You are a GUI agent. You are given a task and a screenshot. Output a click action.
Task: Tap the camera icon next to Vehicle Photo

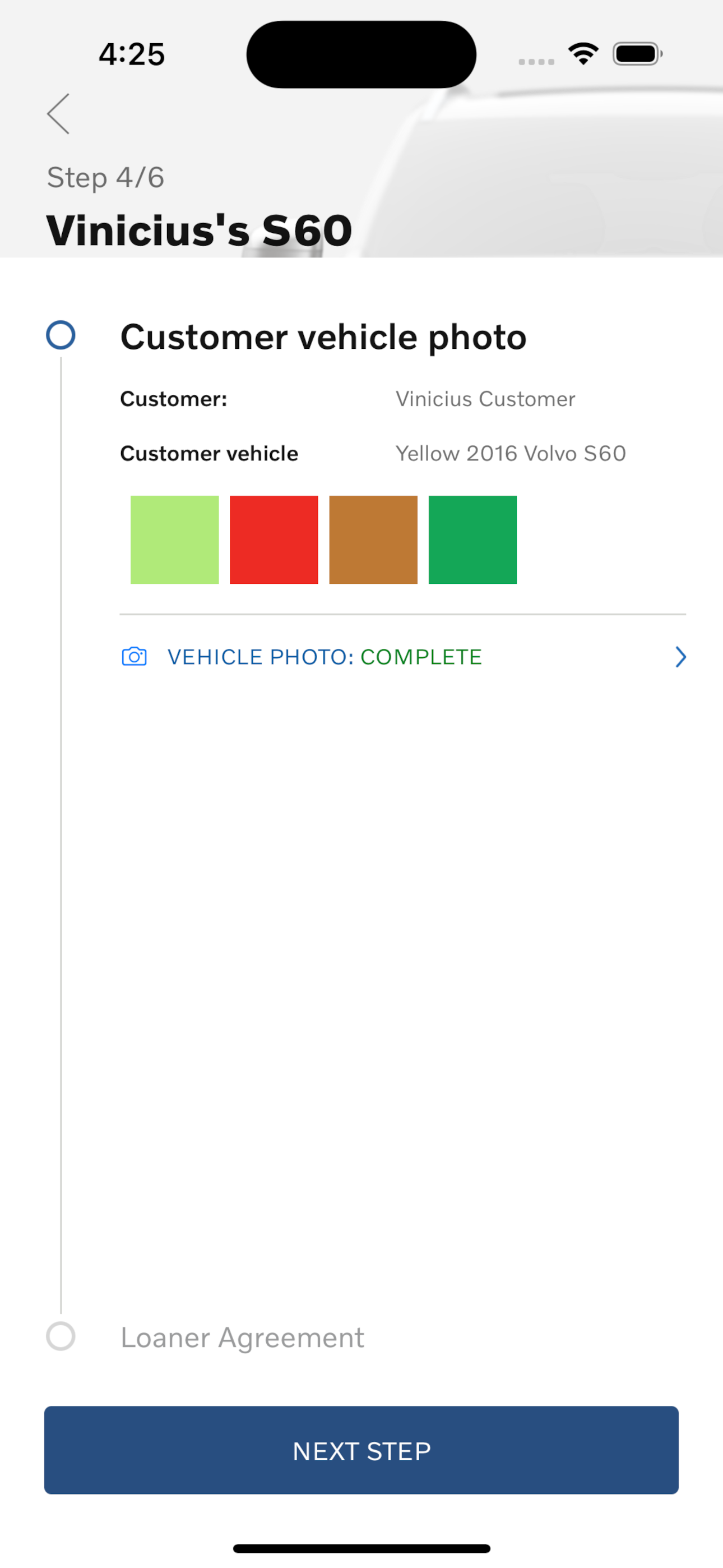(134, 657)
